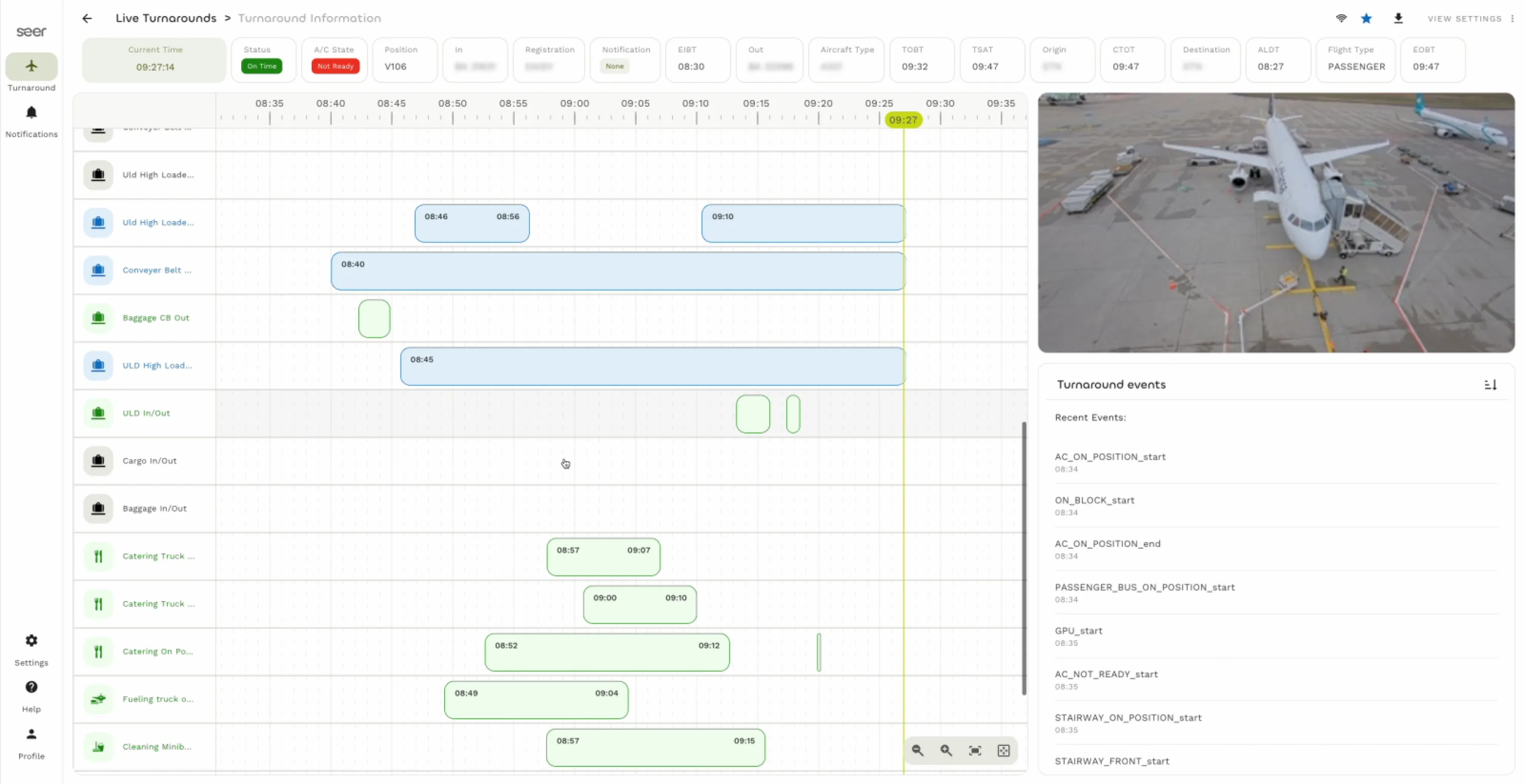Zoom in the timeline view
The image size is (1525, 784).
point(946,750)
